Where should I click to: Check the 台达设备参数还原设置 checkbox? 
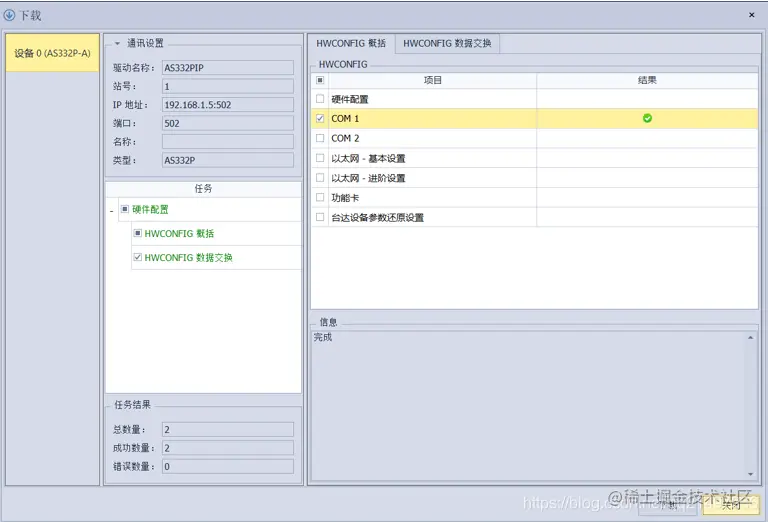[320, 217]
